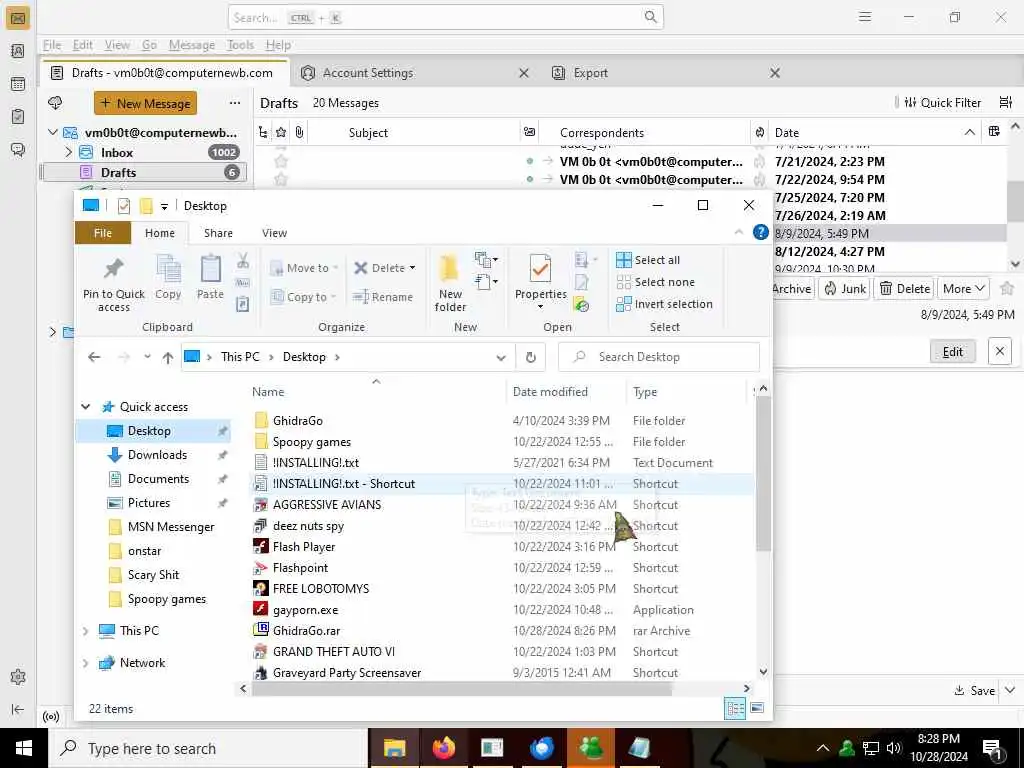This screenshot has height=768, width=1024.
Task: Open Thunderbird Chat sidebar icon
Action: (x=18, y=150)
